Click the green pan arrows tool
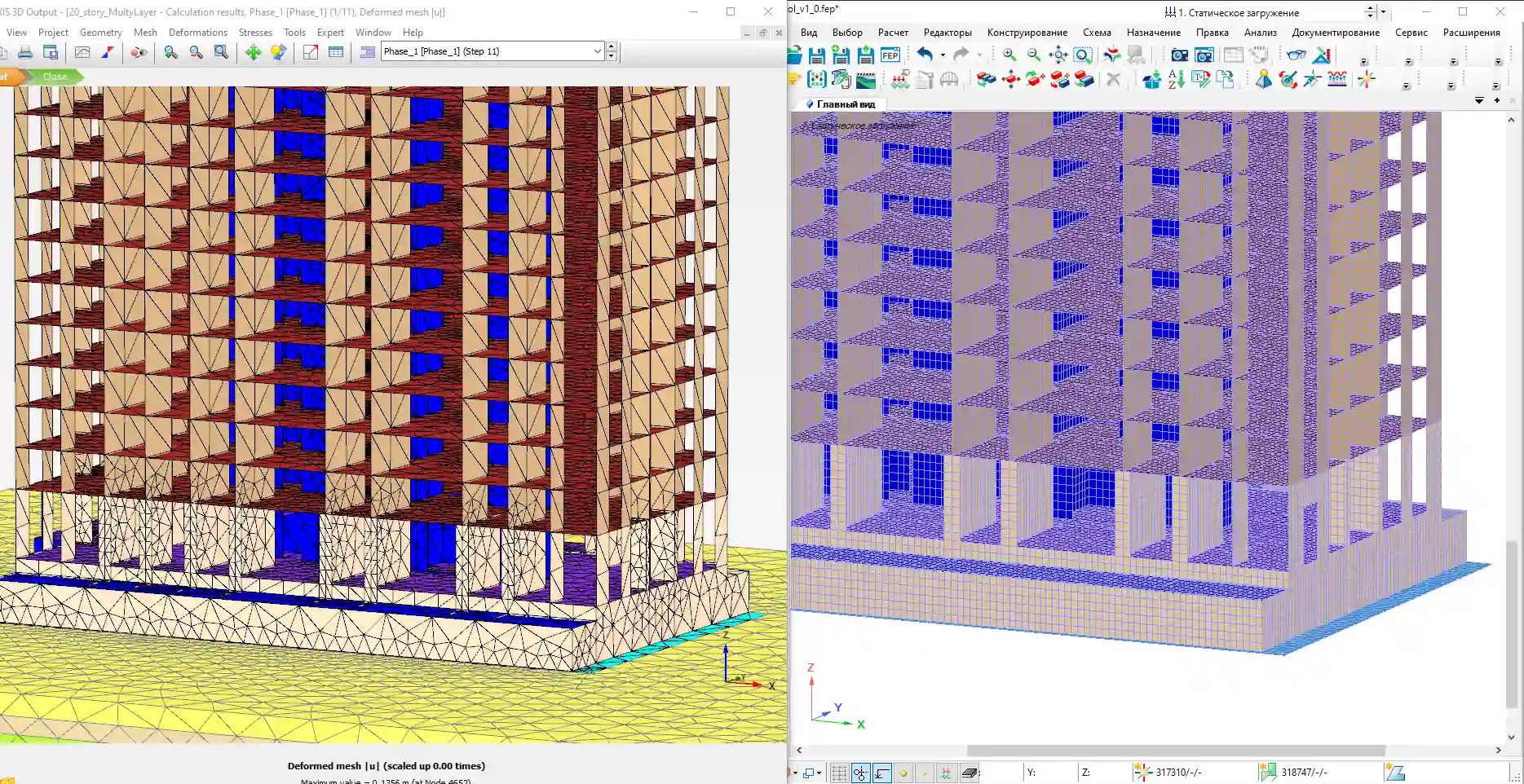The height and width of the screenshot is (784, 1524). coord(254,52)
